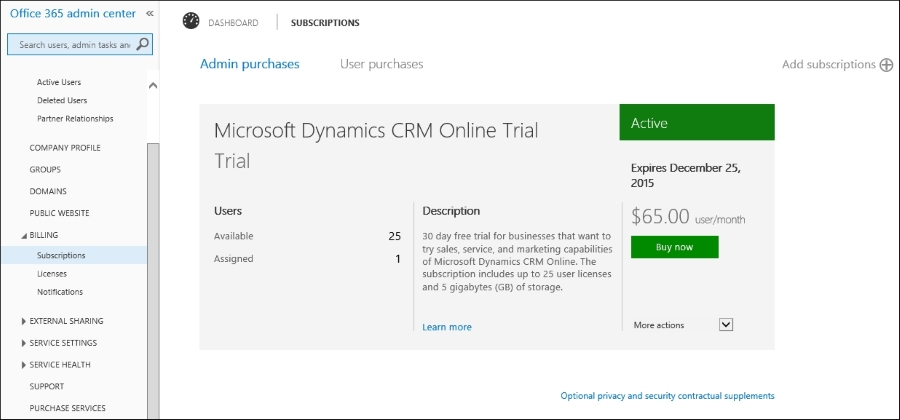This screenshot has width=900, height=420.
Task: Open the Active Users page
Action: point(59,82)
